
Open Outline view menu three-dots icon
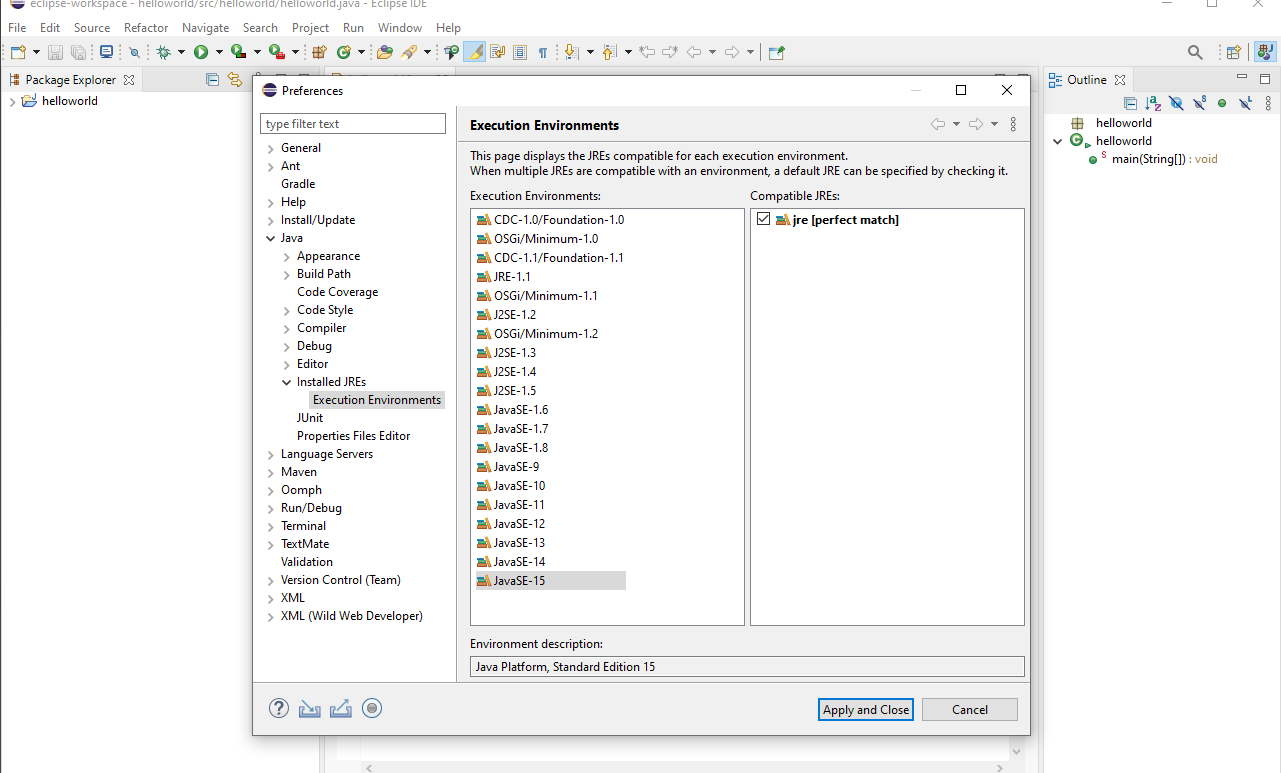coord(1268,103)
